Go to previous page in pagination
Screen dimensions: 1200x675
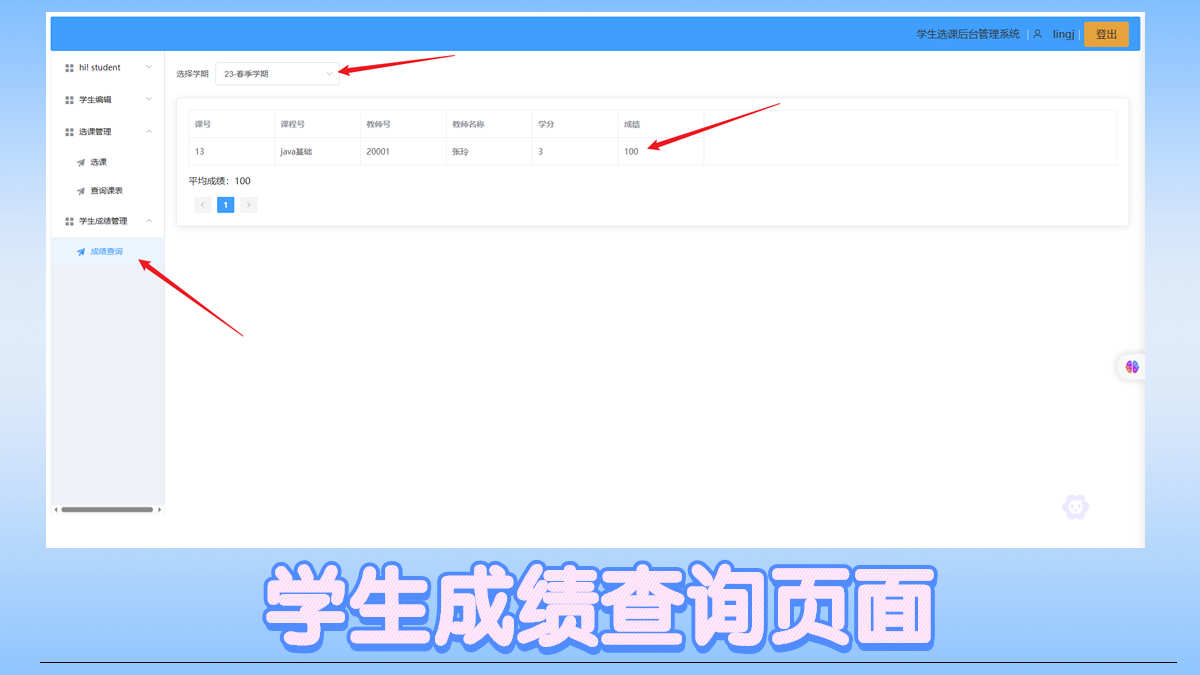(203, 205)
